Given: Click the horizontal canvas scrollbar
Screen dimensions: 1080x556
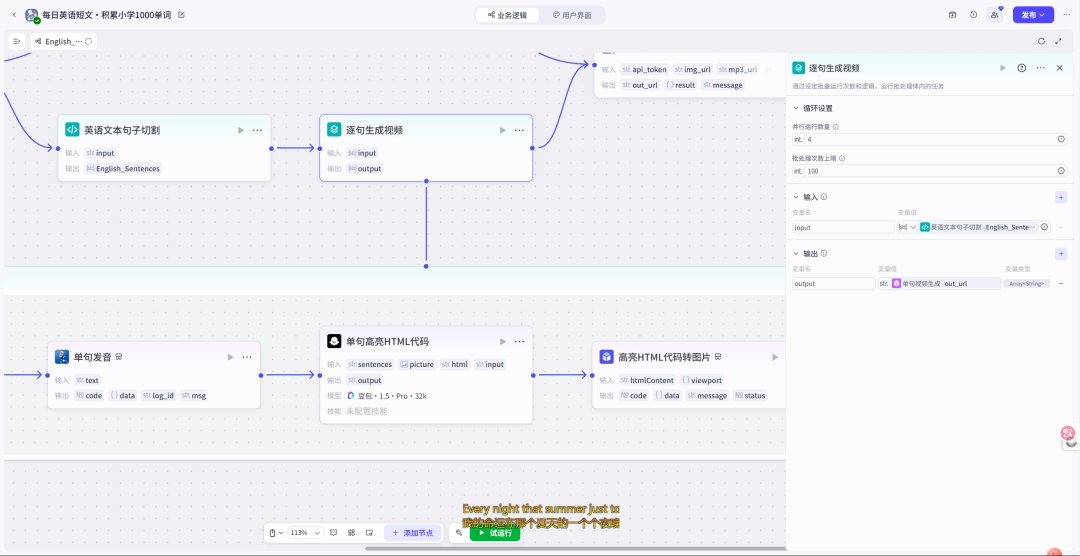Looking at the screenshot, I should coord(575,548).
